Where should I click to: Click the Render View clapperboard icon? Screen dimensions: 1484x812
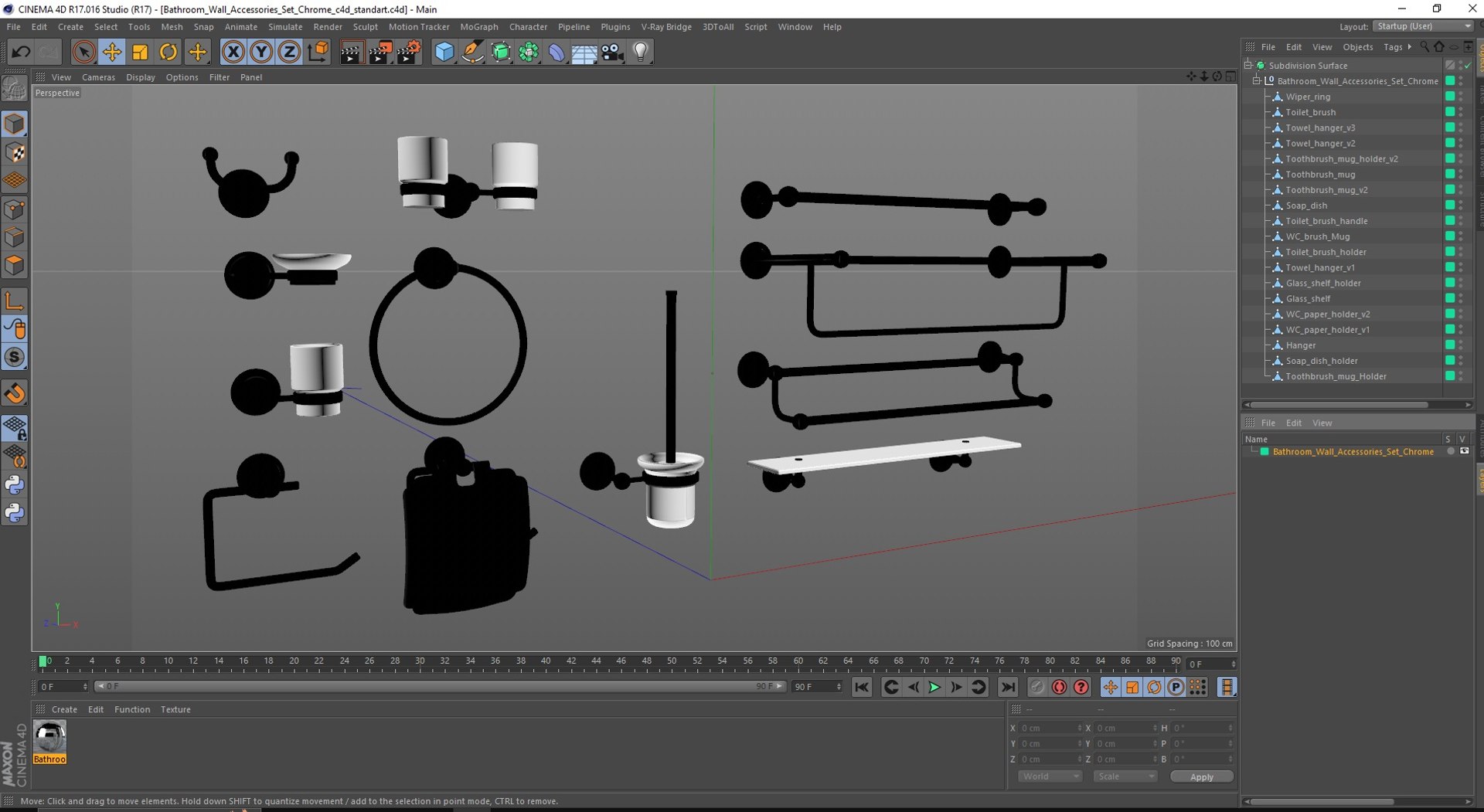click(x=352, y=52)
